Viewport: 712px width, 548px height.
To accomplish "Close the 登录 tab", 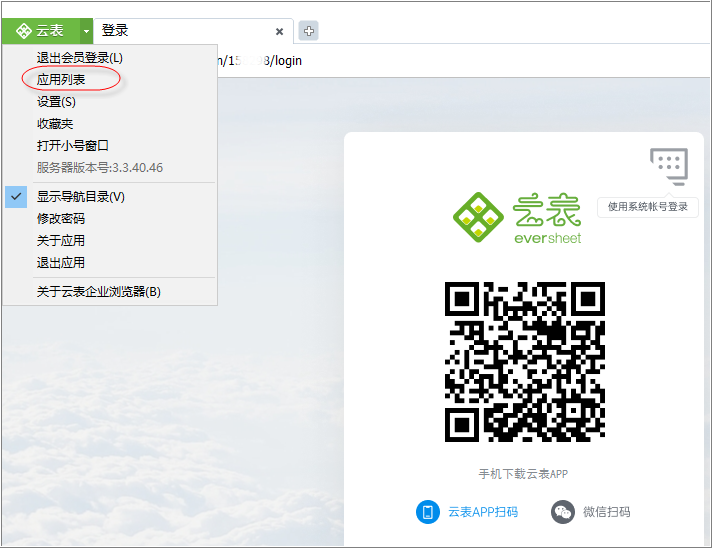I will click(279, 31).
